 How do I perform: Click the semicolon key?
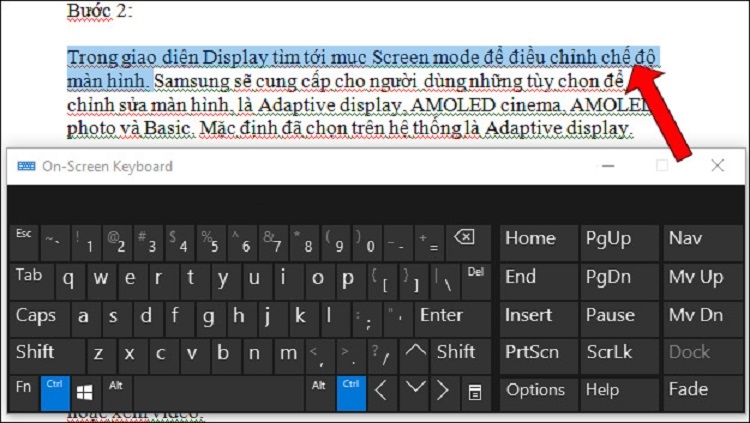tap(366, 319)
